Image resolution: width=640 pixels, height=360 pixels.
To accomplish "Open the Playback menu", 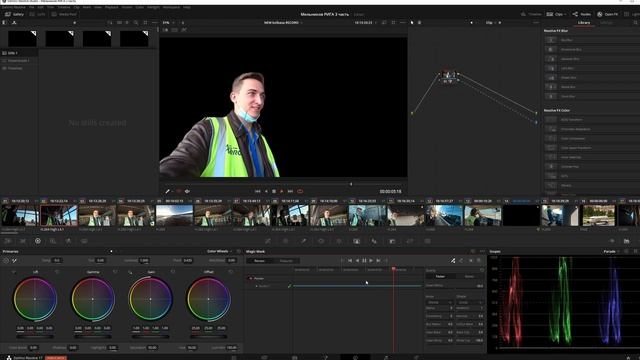I will (111, 7).
